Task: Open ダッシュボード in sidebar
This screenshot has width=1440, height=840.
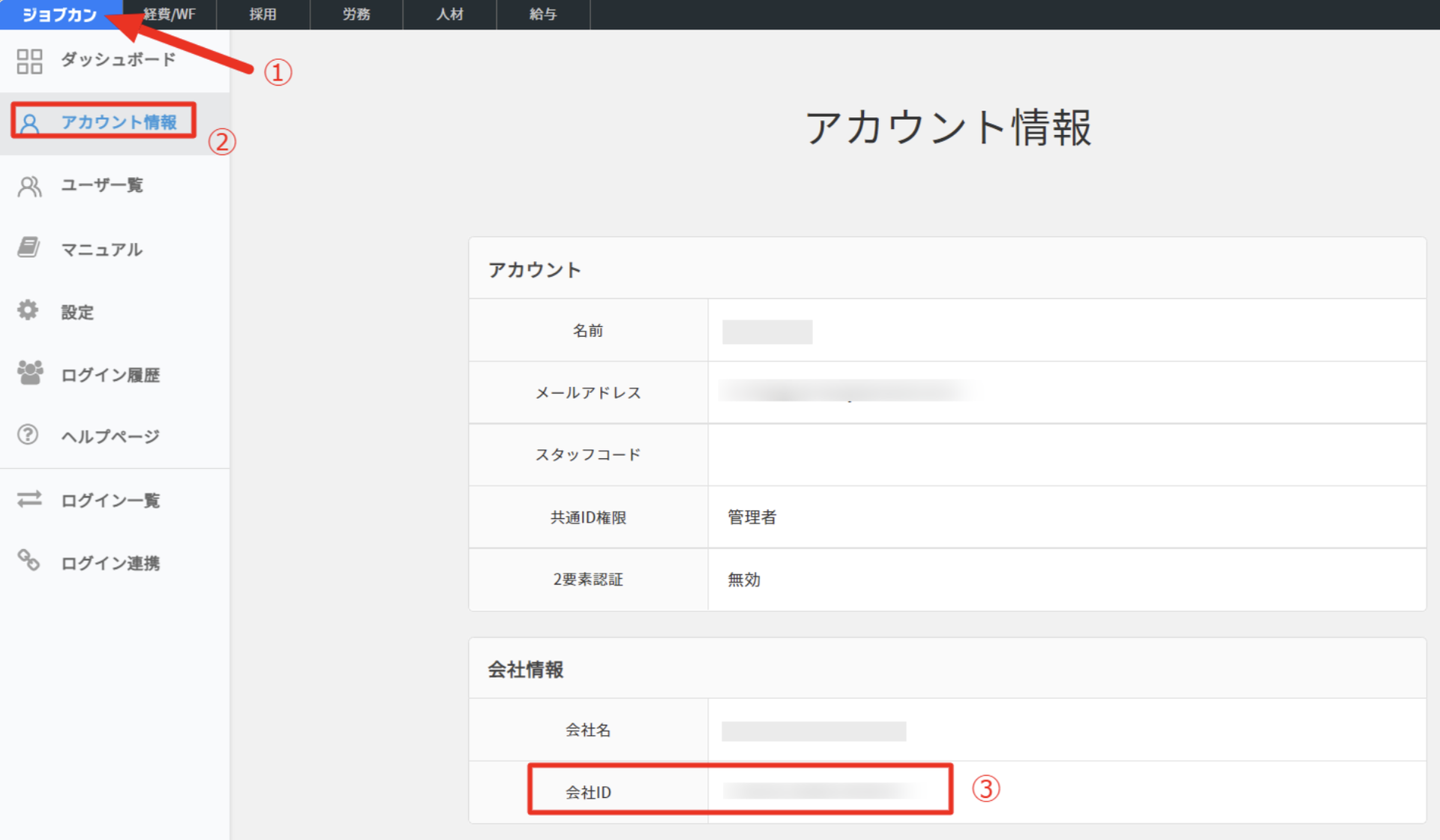Action: click(x=118, y=59)
